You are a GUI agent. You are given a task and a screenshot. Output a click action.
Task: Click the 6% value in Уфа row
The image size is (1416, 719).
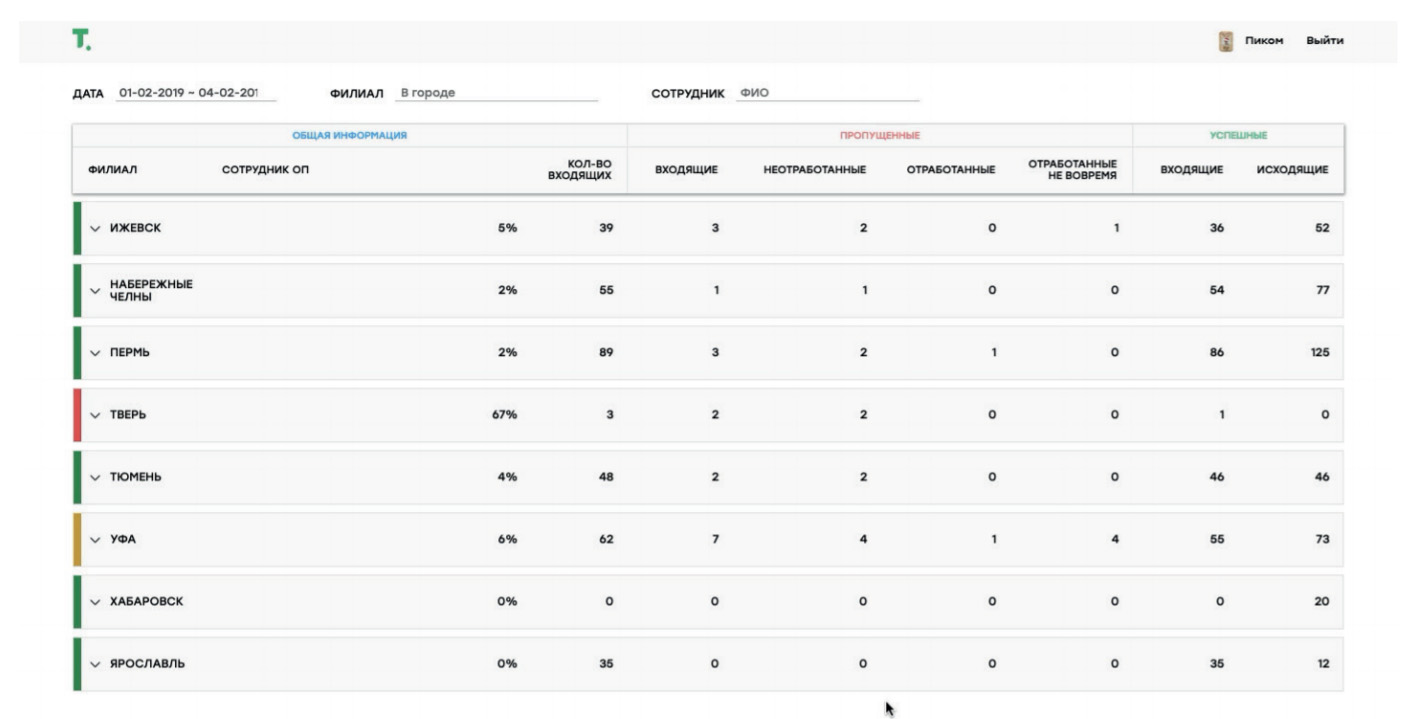click(507, 540)
